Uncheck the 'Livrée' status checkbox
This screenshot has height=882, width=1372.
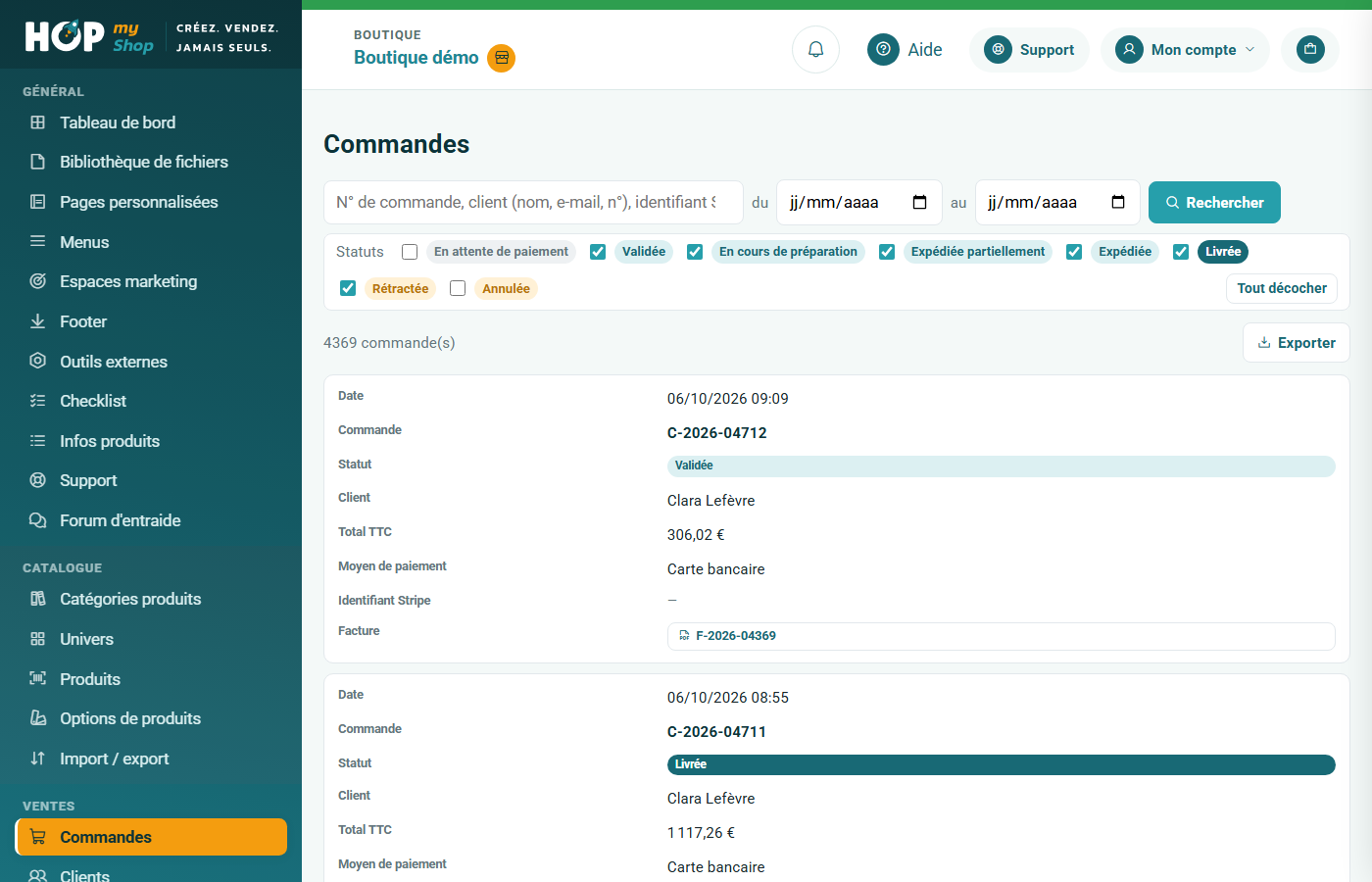(x=1181, y=252)
